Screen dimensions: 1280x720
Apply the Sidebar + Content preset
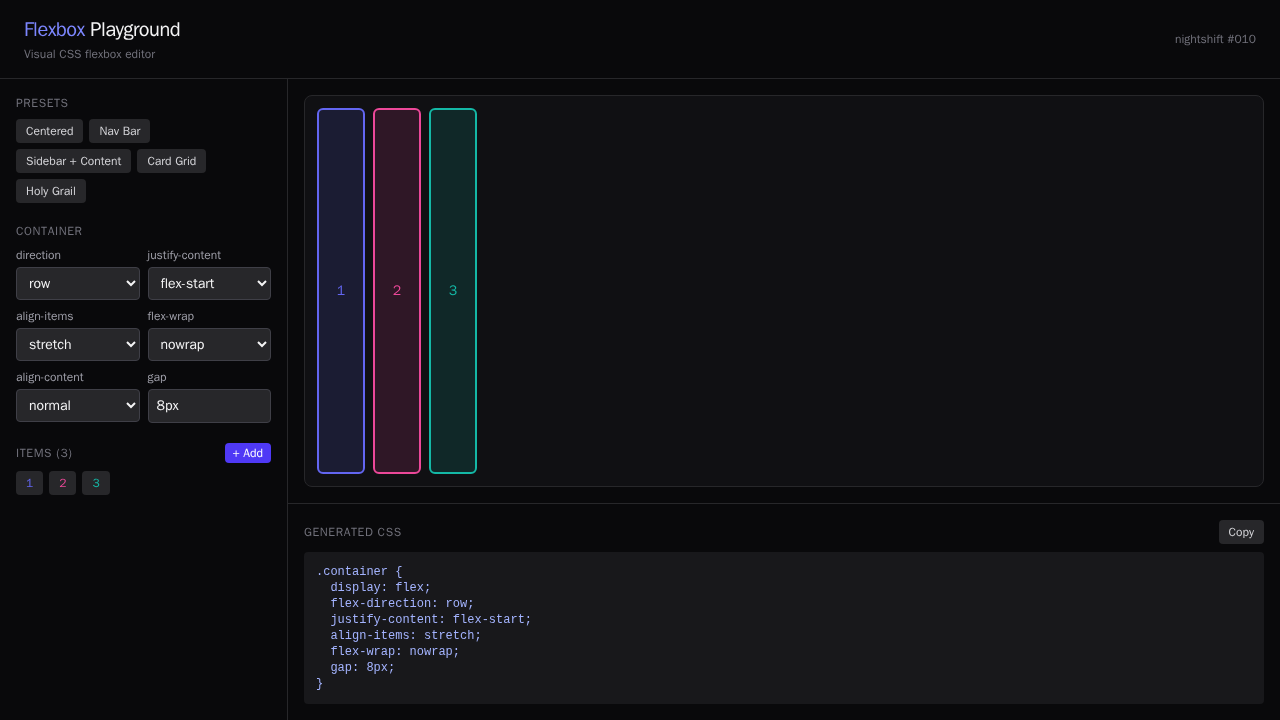click(x=73, y=161)
